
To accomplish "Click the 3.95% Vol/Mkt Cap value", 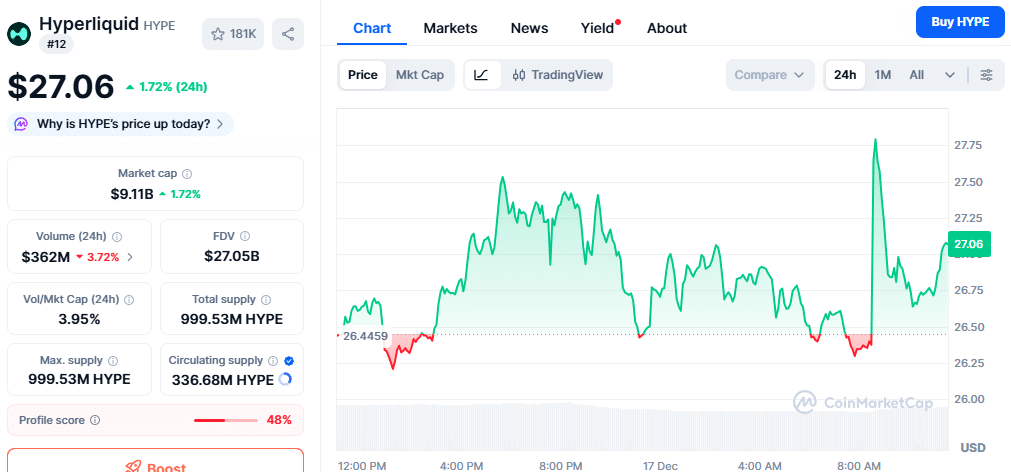I will [79, 319].
